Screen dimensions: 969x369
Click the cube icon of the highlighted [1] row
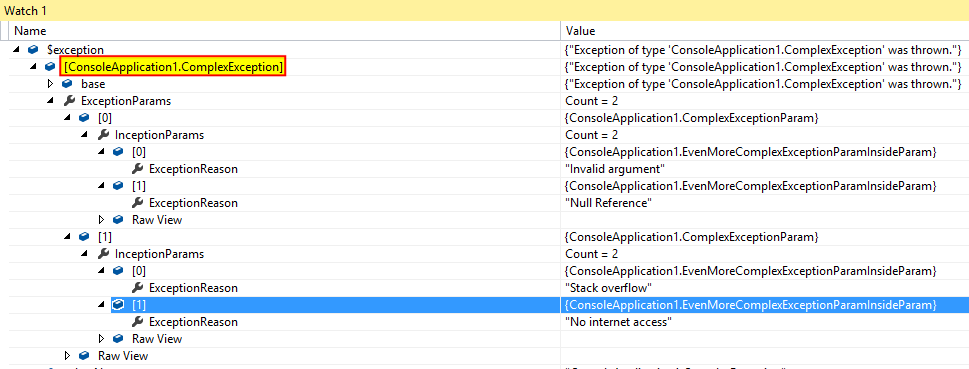click(x=118, y=305)
